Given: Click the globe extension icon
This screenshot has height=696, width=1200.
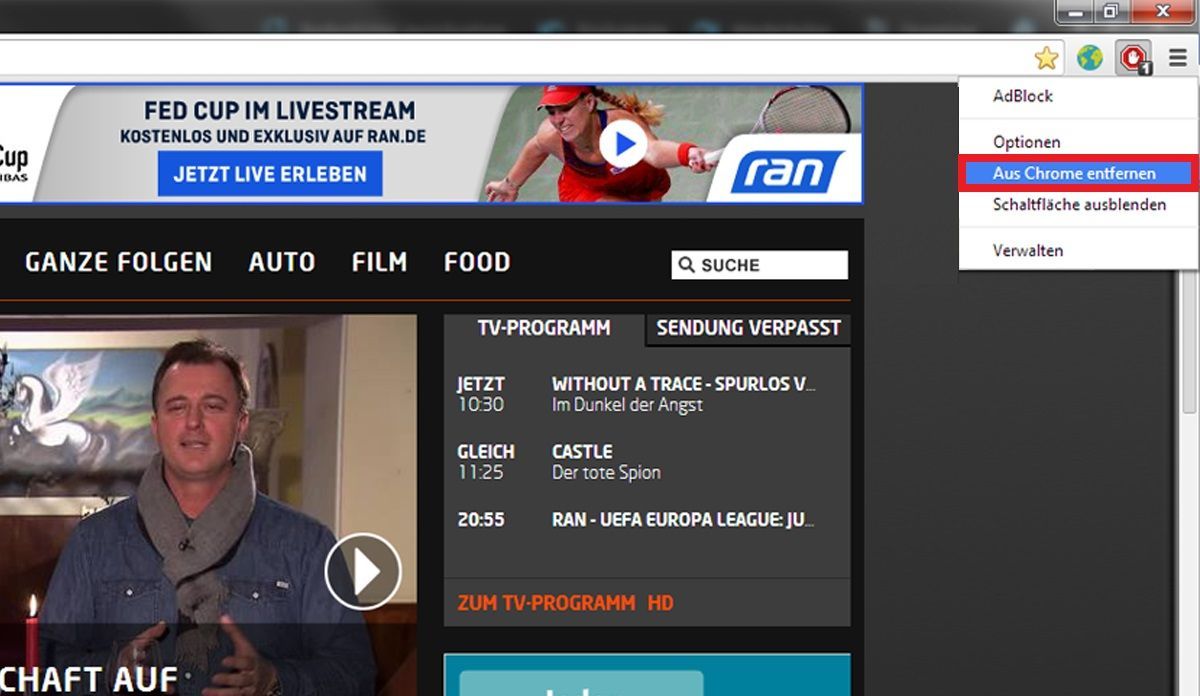Looking at the screenshot, I should pyautogui.click(x=1089, y=58).
